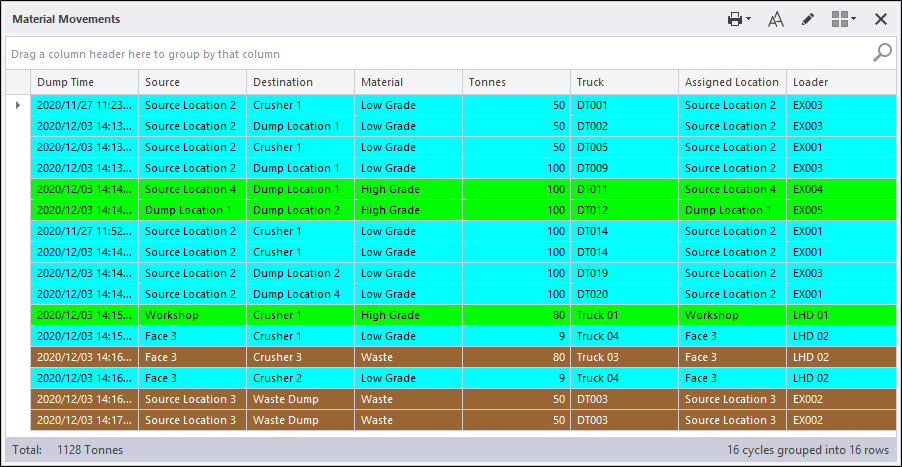Image resolution: width=902 pixels, height=467 pixels.
Task: Sort by the Truck column header
Action: click(x=624, y=82)
